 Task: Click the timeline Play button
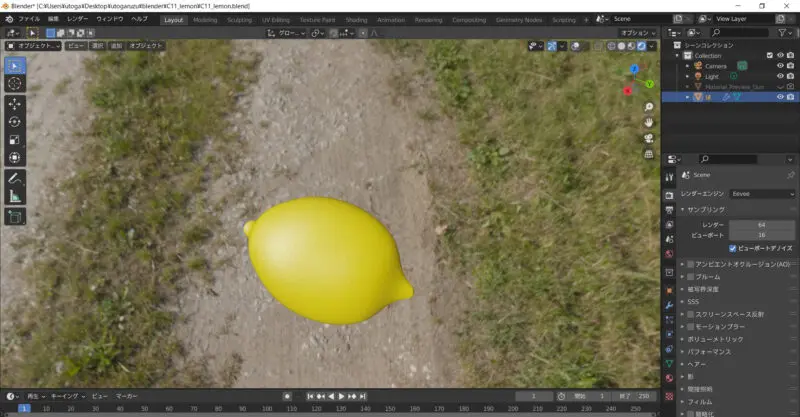pyautogui.click(x=341, y=396)
